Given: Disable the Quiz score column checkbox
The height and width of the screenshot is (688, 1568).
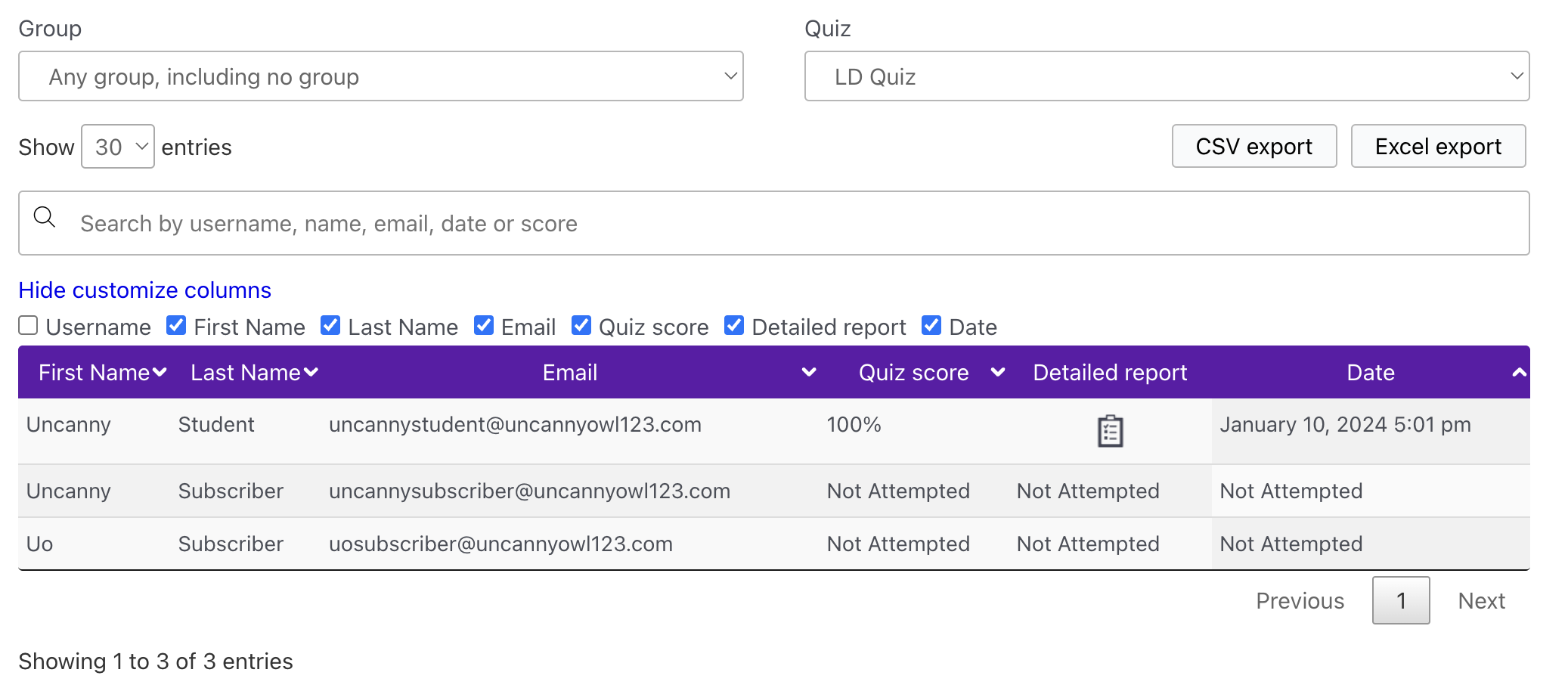Looking at the screenshot, I should pos(581,326).
